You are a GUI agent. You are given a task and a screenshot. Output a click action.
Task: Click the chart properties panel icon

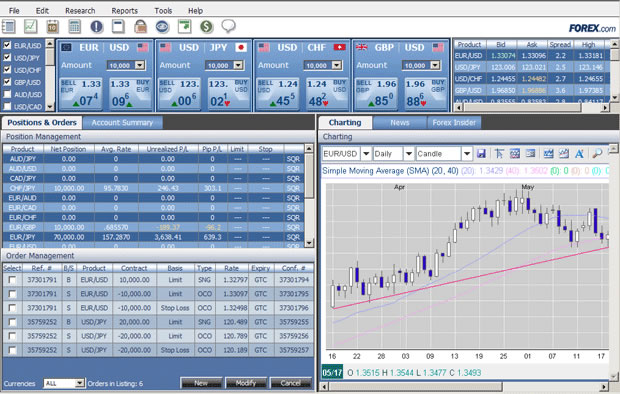(x=531, y=153)
